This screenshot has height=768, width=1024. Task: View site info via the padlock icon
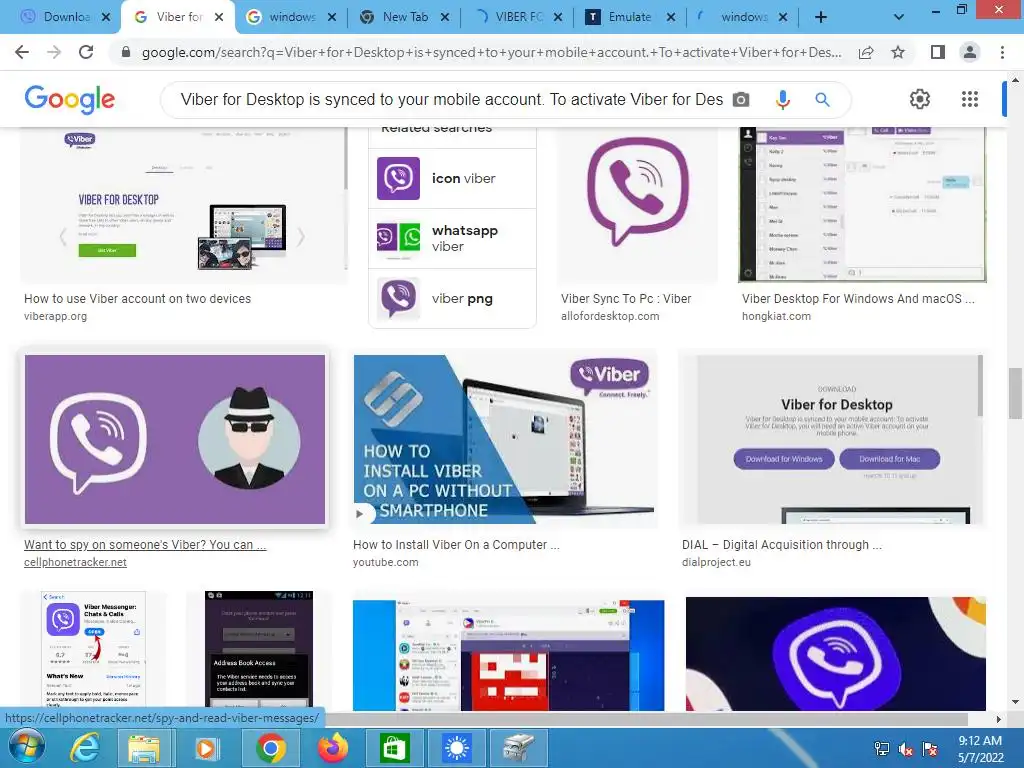coord(127,52)
